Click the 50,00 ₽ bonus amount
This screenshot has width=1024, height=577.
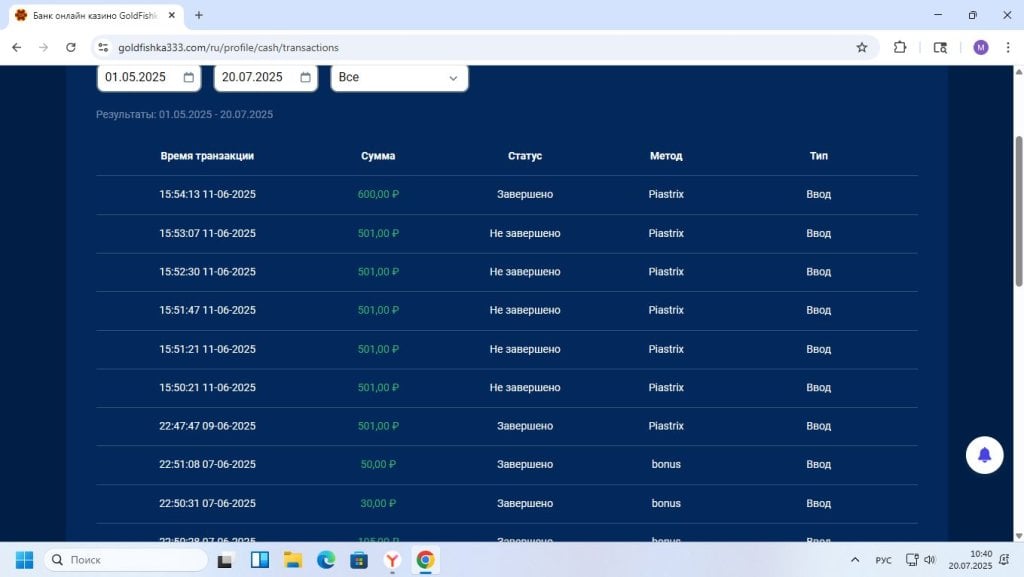click(378, 464)
